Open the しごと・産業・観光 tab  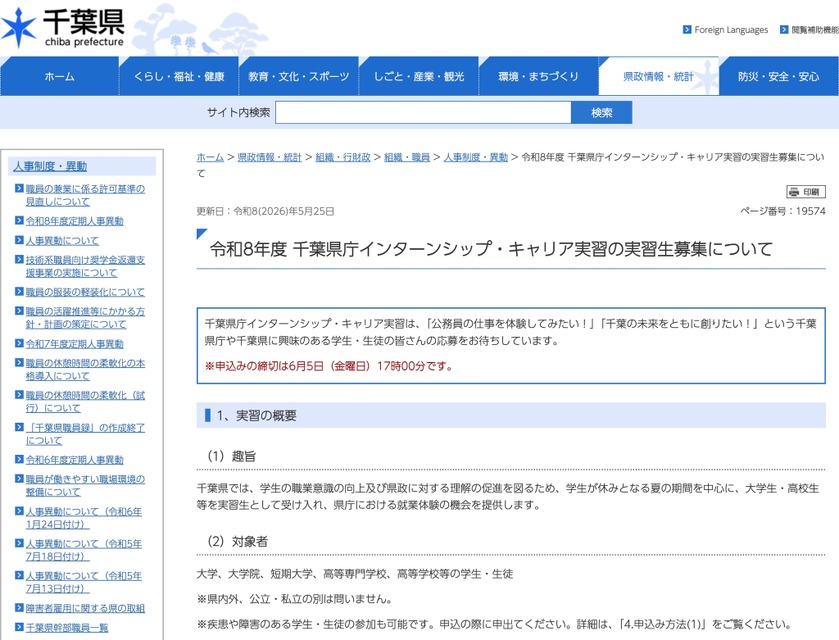pos(418,76)
